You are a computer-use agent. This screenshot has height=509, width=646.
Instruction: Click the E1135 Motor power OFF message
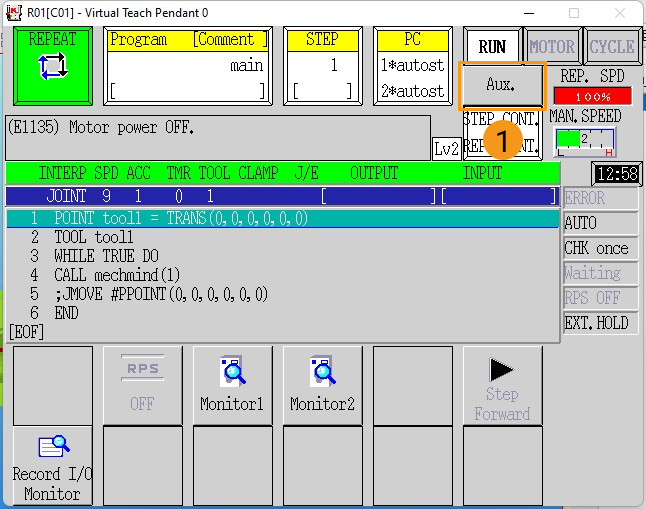(x=218, y=138)
